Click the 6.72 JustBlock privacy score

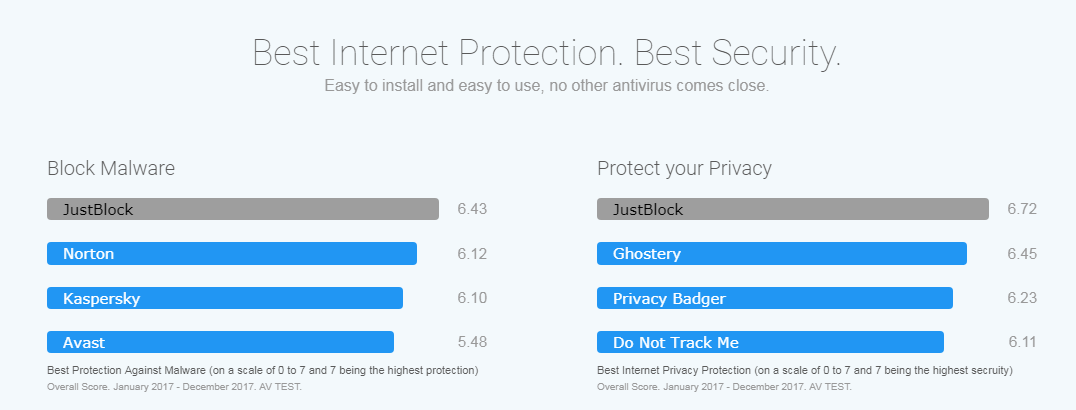(1022, 209)
